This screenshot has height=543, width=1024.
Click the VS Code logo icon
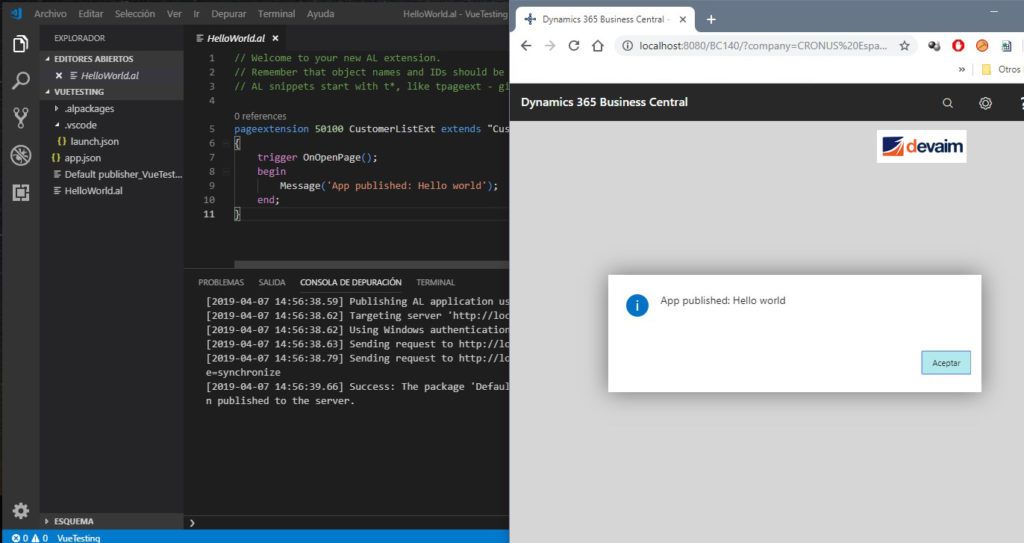16,13
